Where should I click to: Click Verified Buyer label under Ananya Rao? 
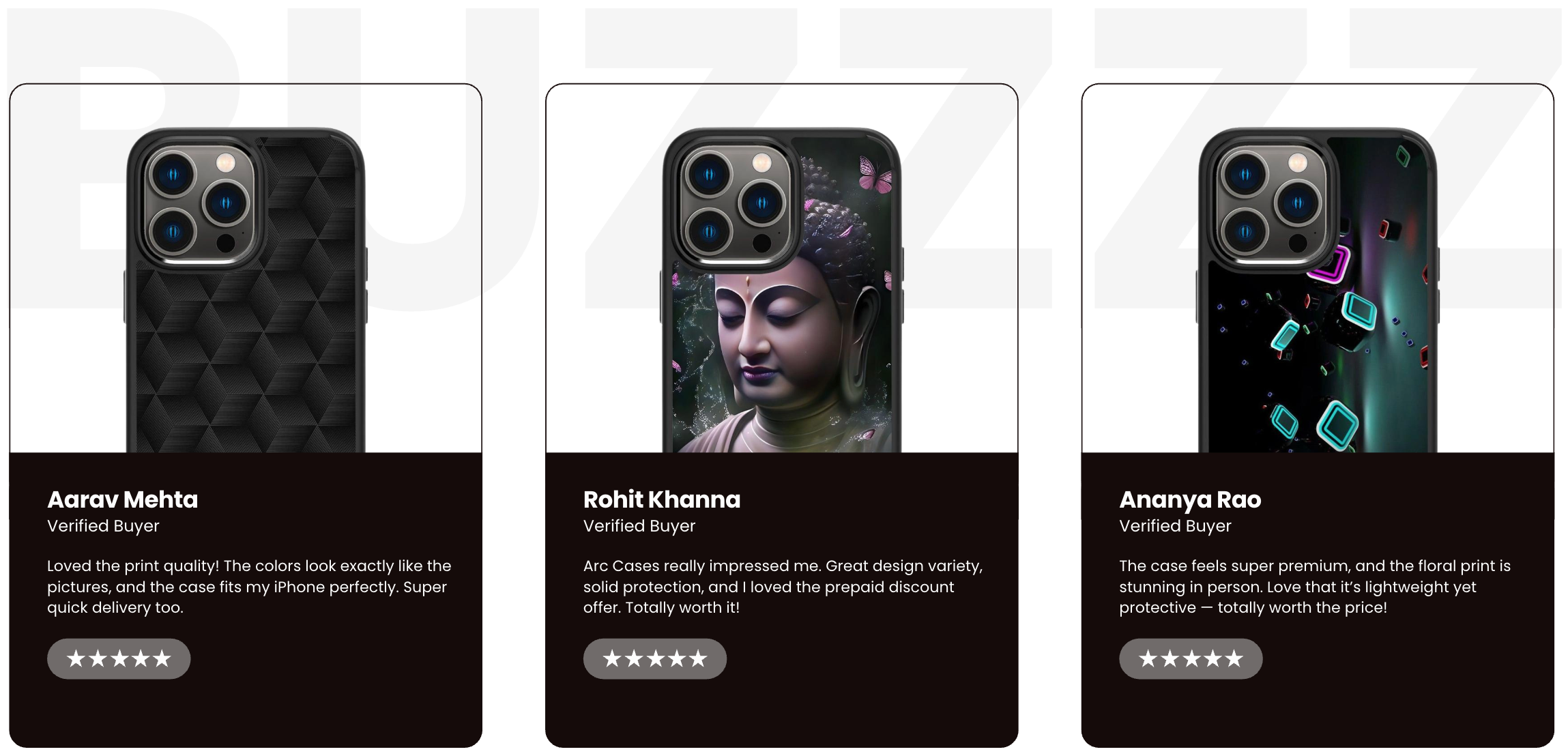(1175, 526)
